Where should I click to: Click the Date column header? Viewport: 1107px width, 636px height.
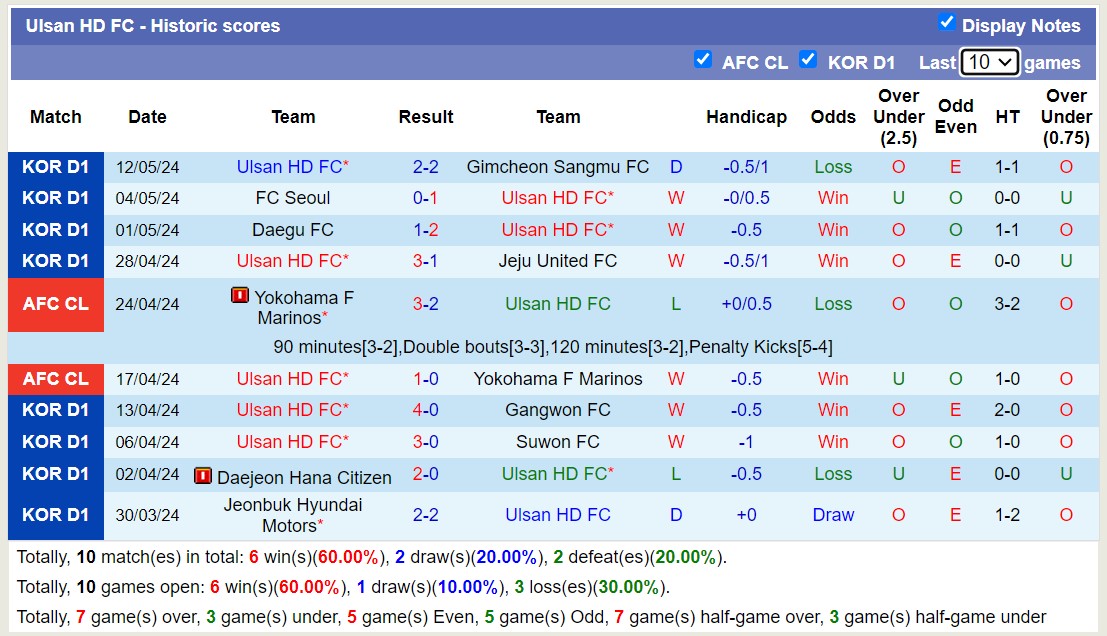click(147, 117)
